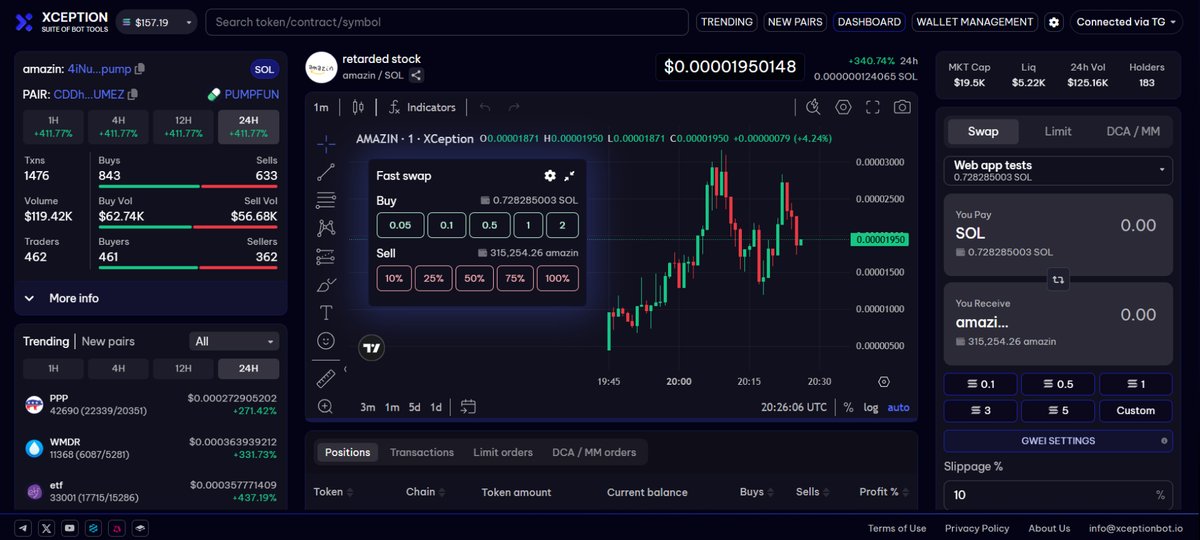Image resolution: width=1200 pixels, height=540 pixels.
Task: Open go-to-date calendar icon
Action: (x=468, y=407)
